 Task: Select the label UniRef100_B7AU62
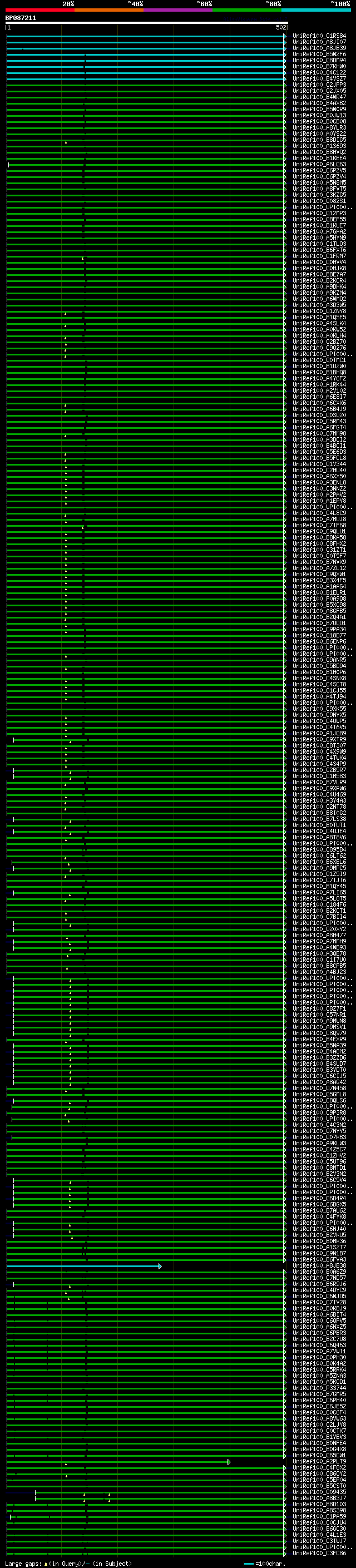(319, 1210)
